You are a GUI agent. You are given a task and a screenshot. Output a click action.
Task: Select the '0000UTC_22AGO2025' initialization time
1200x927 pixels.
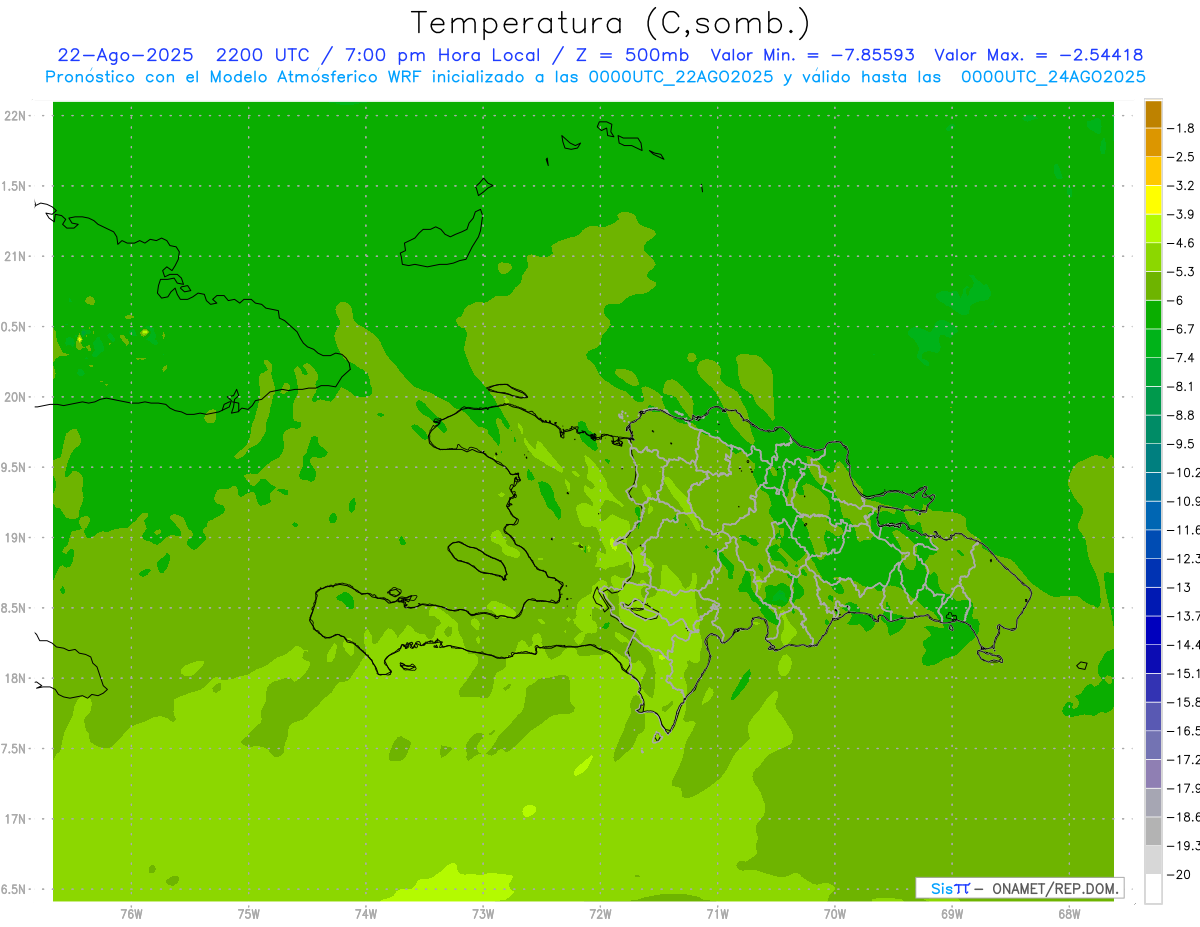[682, 77]
